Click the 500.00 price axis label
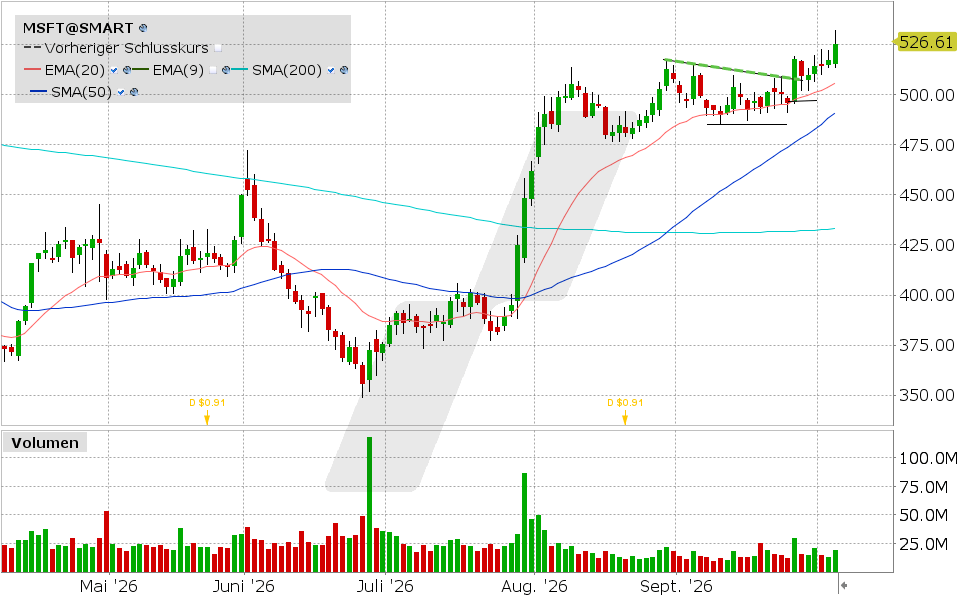The width and height of the screenshot is (960, 600). pyautogui.click(x=927, y=95)
